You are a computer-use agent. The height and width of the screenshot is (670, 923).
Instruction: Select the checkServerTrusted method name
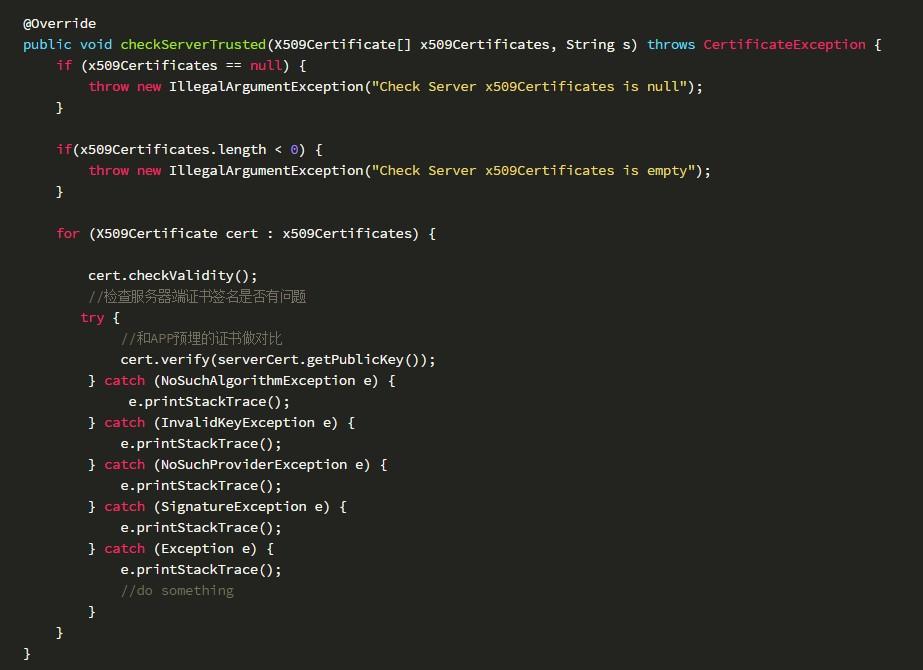point(193,45)
